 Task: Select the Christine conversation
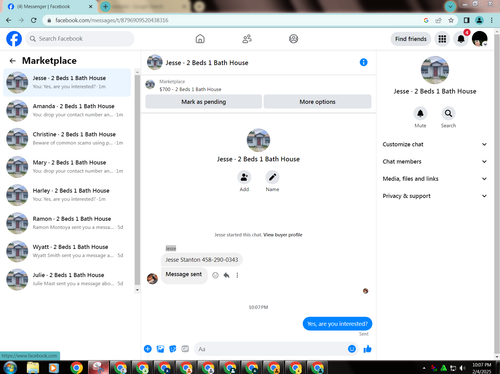point(67,139)
